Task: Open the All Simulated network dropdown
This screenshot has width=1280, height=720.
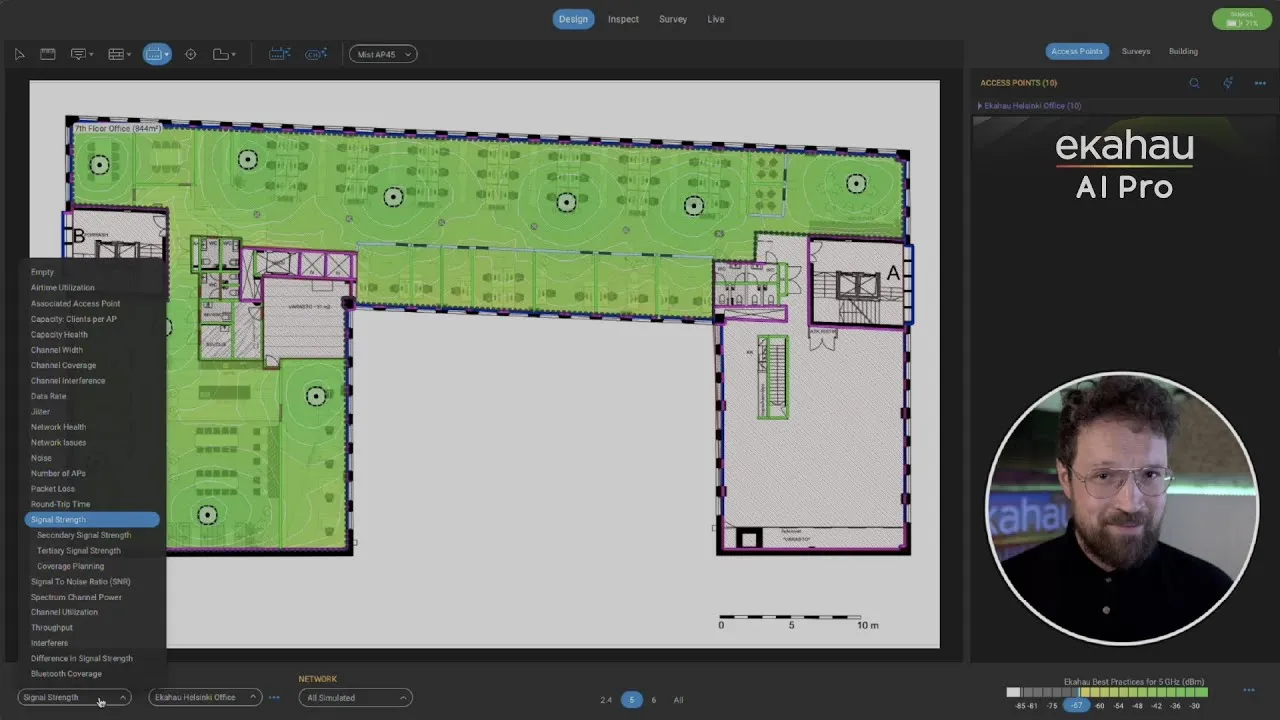Action: click(356, 698)
